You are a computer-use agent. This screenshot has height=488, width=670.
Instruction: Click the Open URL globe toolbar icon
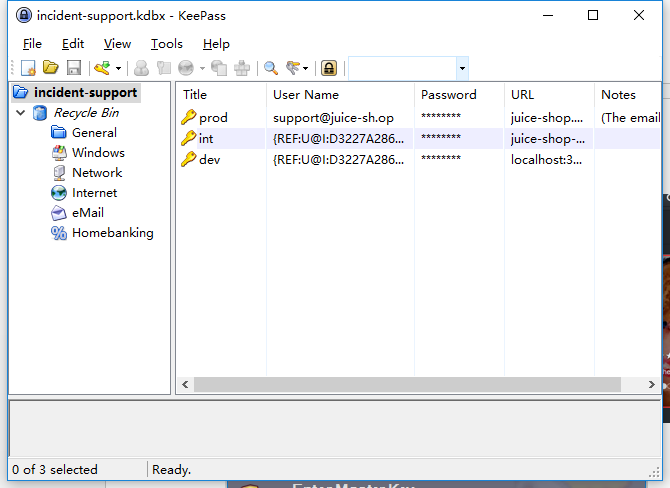pos(186,68)
